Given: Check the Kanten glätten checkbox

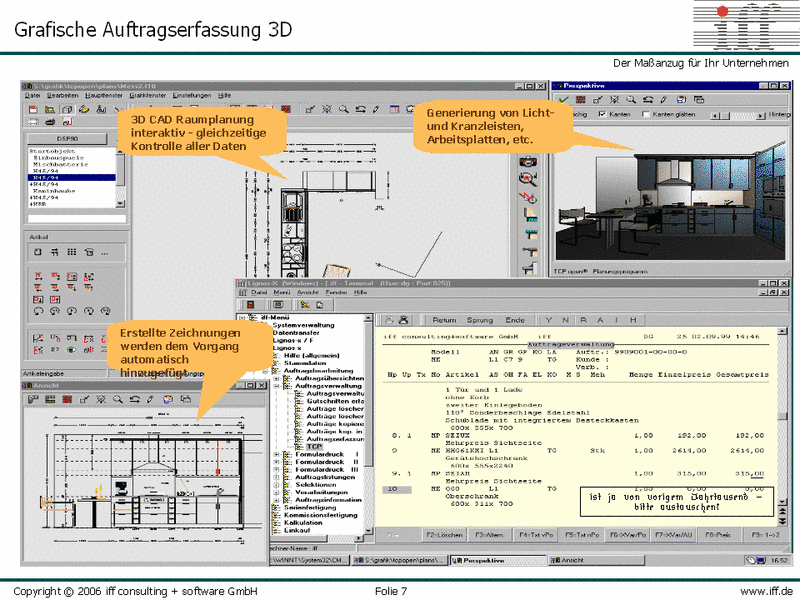Looking at the screenshot, I should [x=646, y=114].
